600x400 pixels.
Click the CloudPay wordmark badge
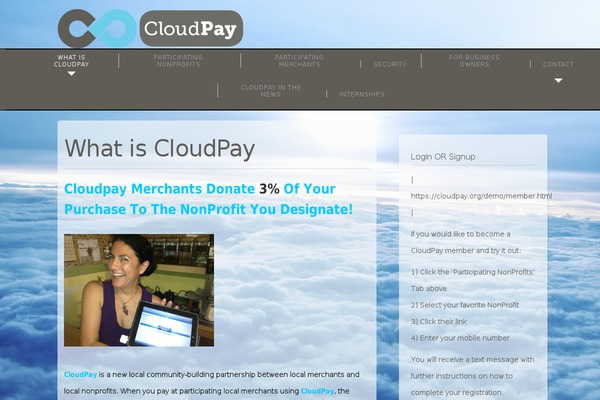click(191, 28)
